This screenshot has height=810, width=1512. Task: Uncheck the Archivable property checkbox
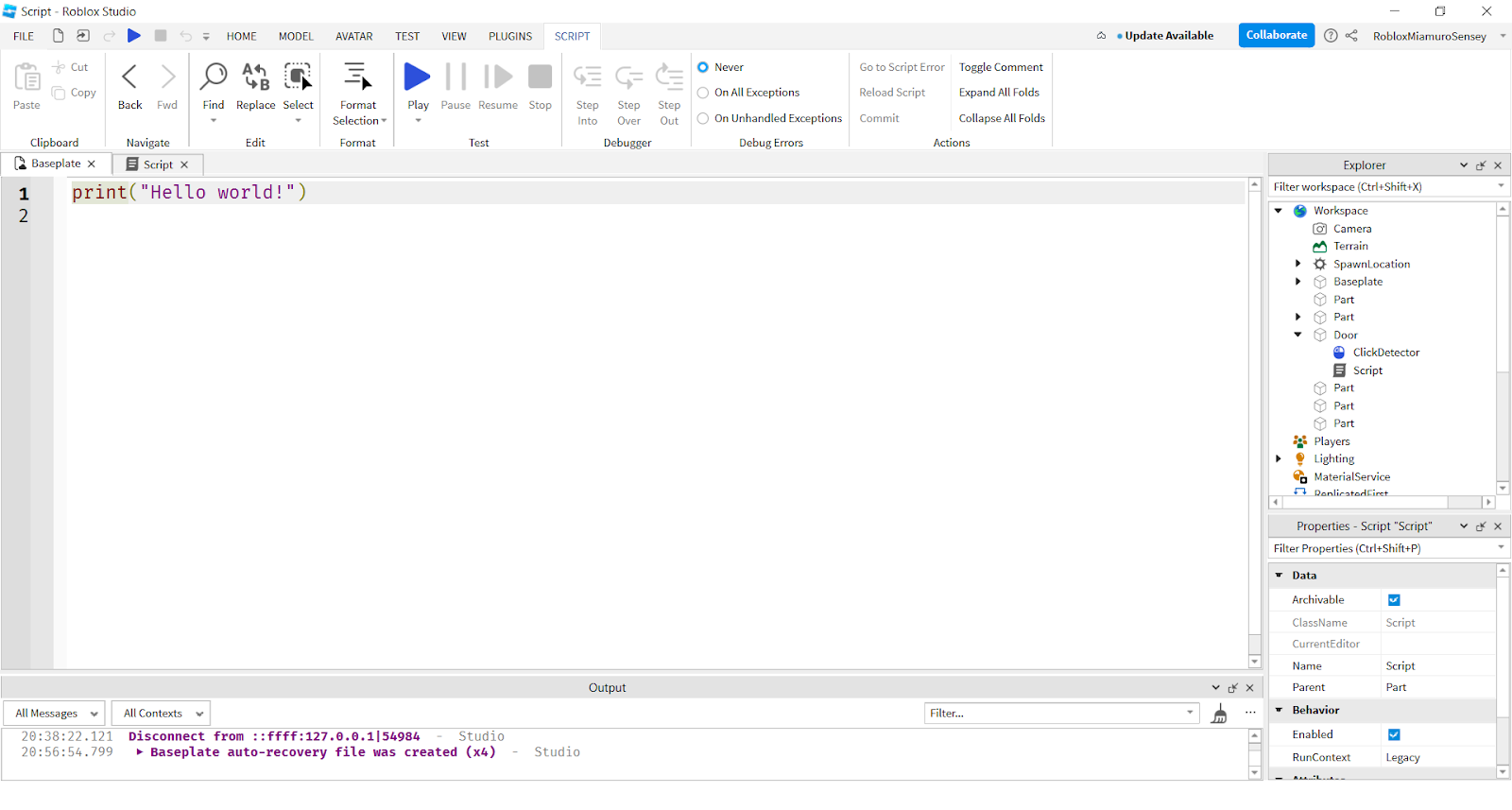tap(1394, 600)
